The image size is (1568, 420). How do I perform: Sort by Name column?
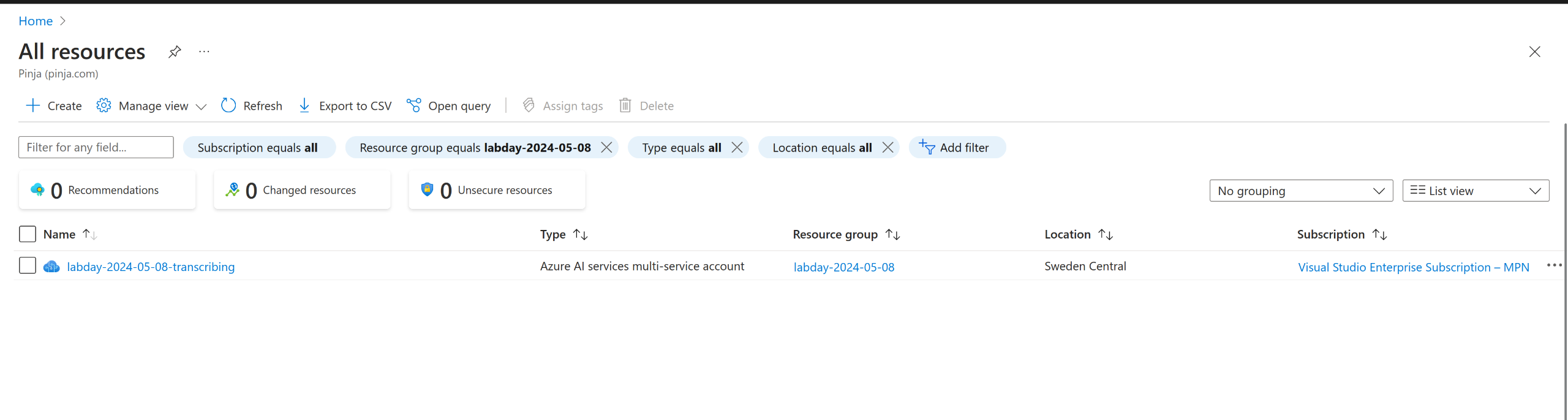(x=70, y=234)
